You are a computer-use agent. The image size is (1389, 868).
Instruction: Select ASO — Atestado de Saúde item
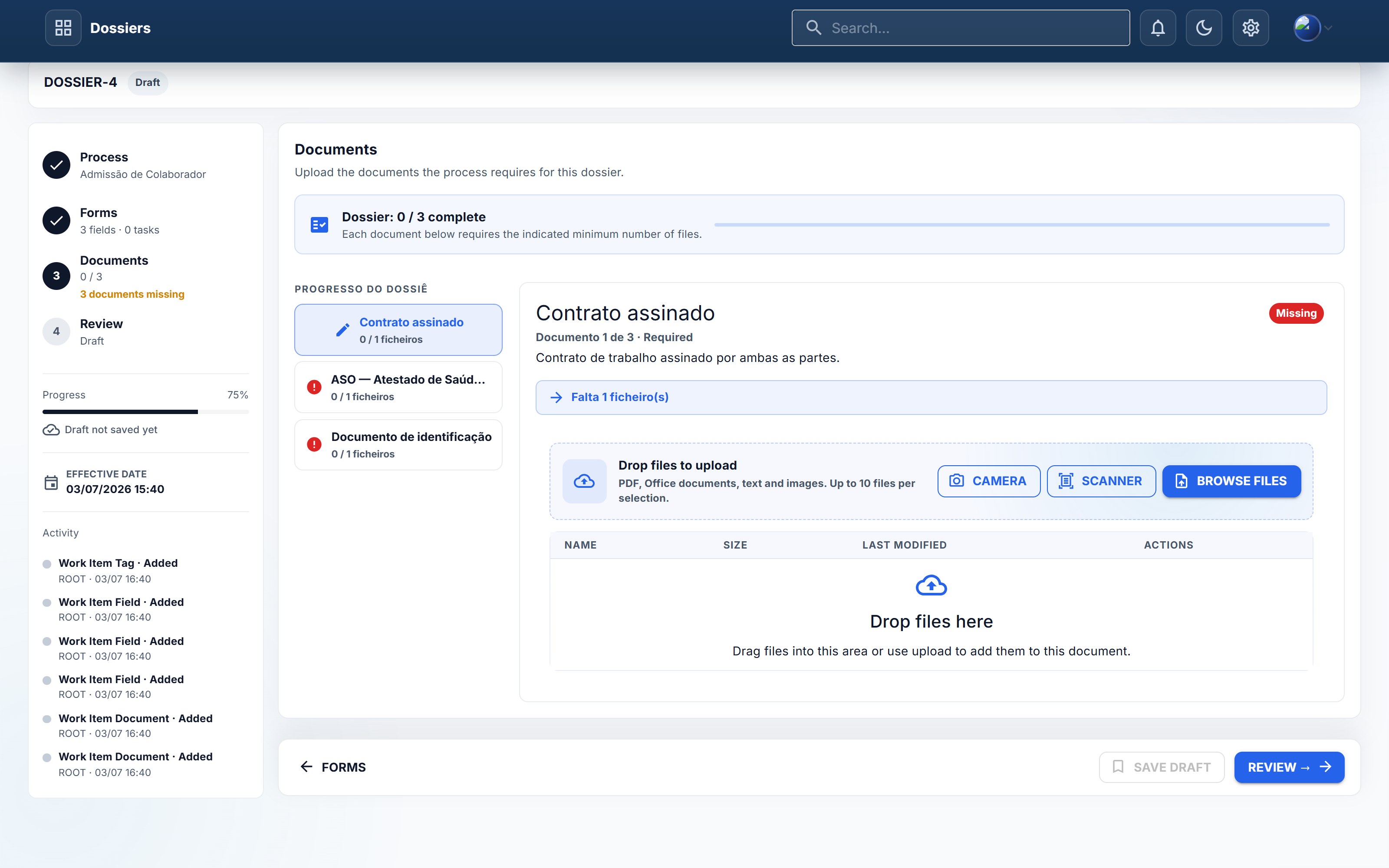click(398, 388)
